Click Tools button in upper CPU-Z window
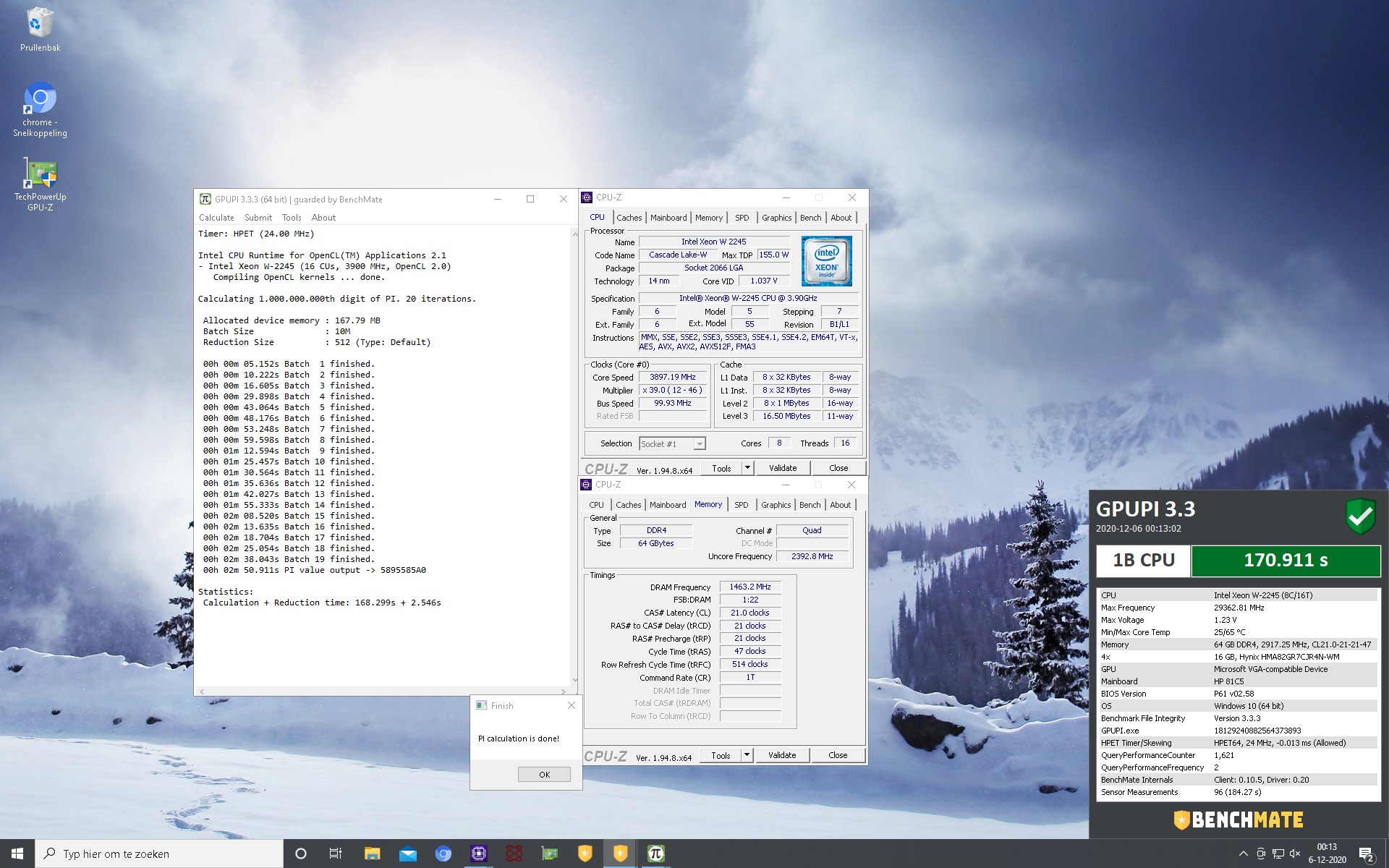 (x=721, y=468)
